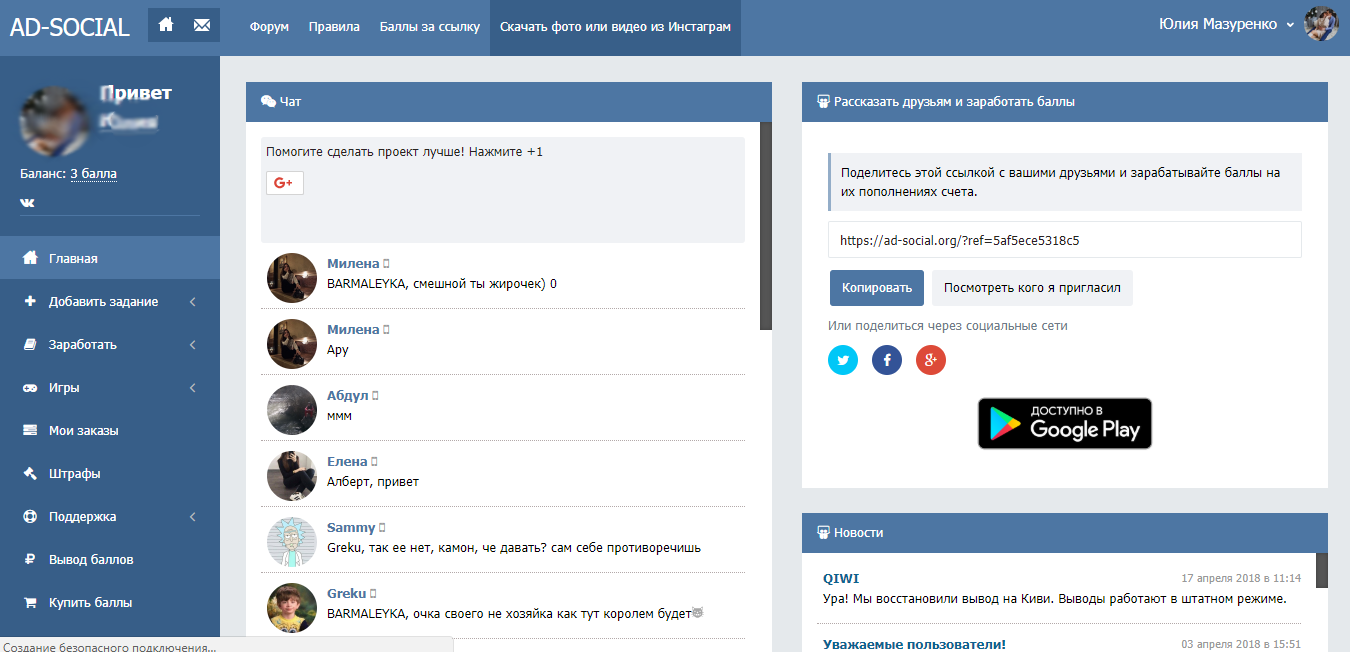Share via Twitter icon
Image resolution: width=1350 pixels, height=652 pixels.
tap(843, 360)
